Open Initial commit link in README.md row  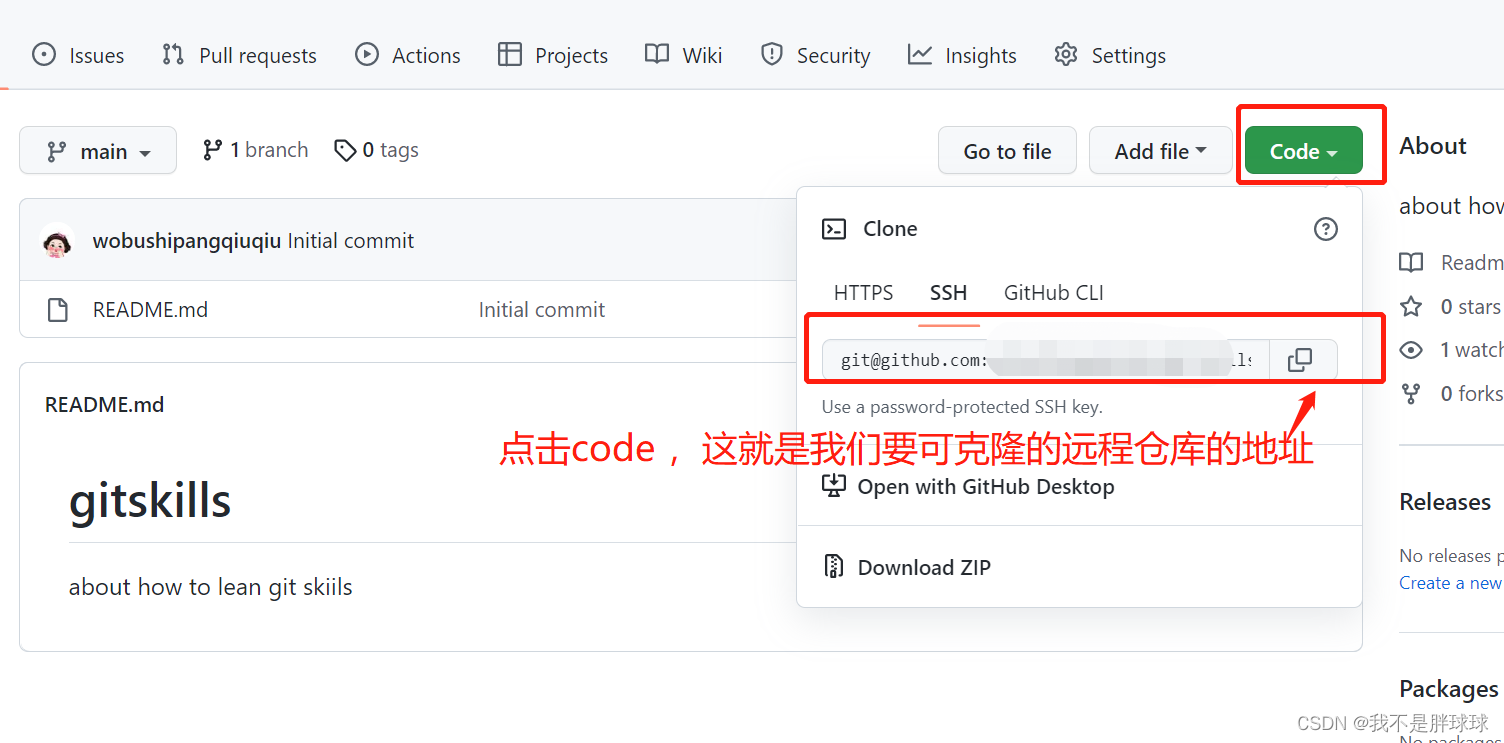pyautogui.click(x=542, y=310)
